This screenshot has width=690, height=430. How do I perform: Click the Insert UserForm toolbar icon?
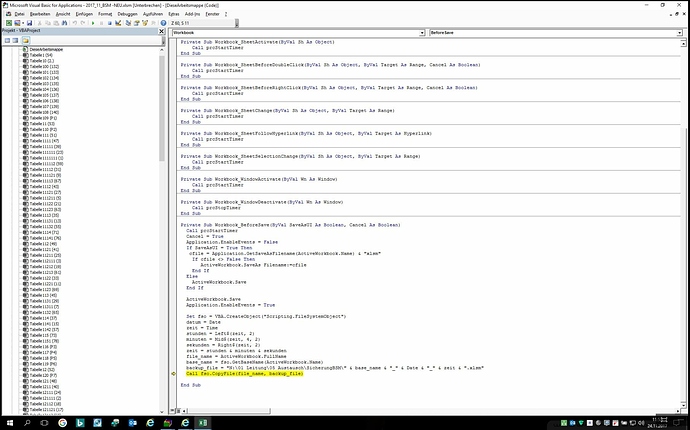pyautogui.click(x=17, y=23)
